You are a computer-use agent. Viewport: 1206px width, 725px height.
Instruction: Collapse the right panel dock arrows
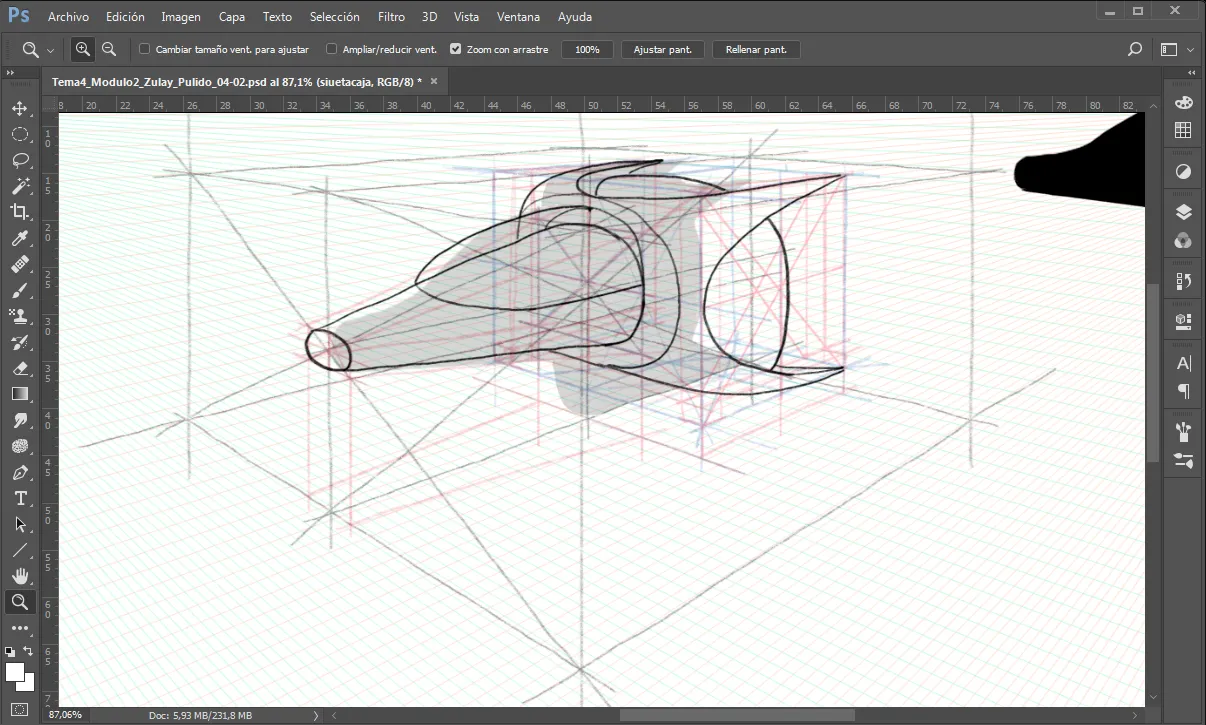1191,73
